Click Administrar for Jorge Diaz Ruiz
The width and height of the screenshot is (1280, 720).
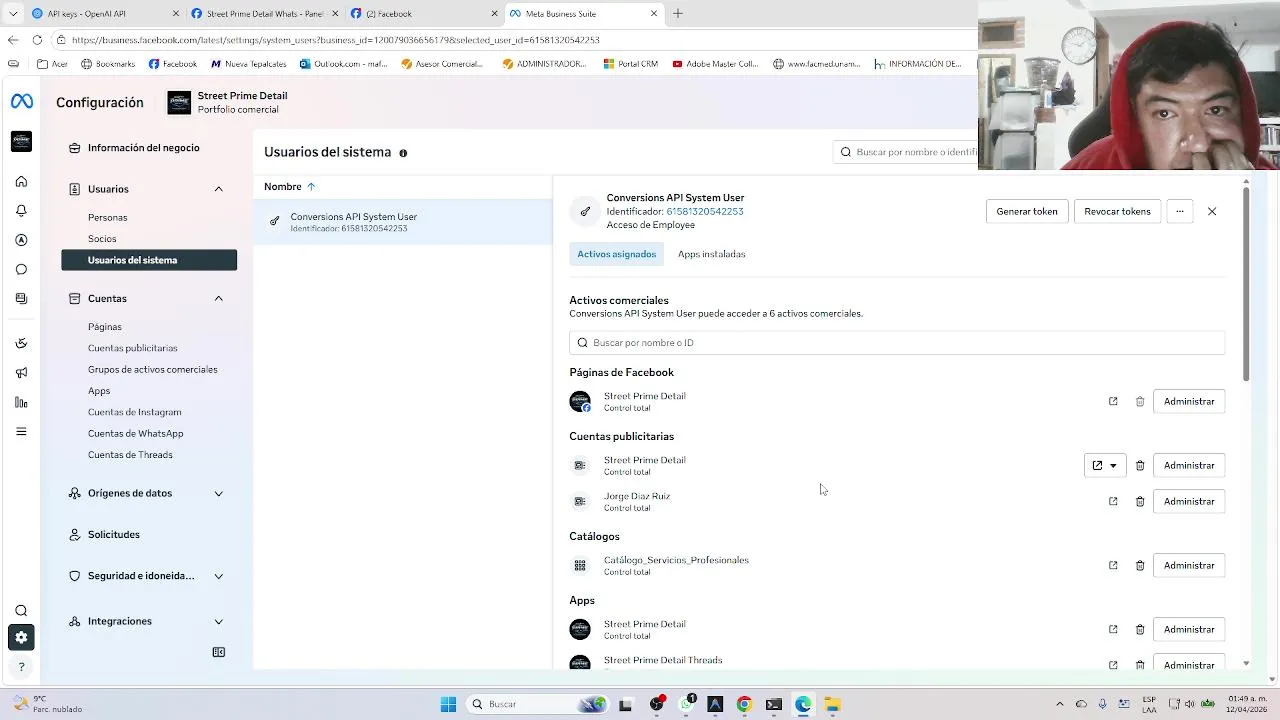click(x=1189, y=501)
